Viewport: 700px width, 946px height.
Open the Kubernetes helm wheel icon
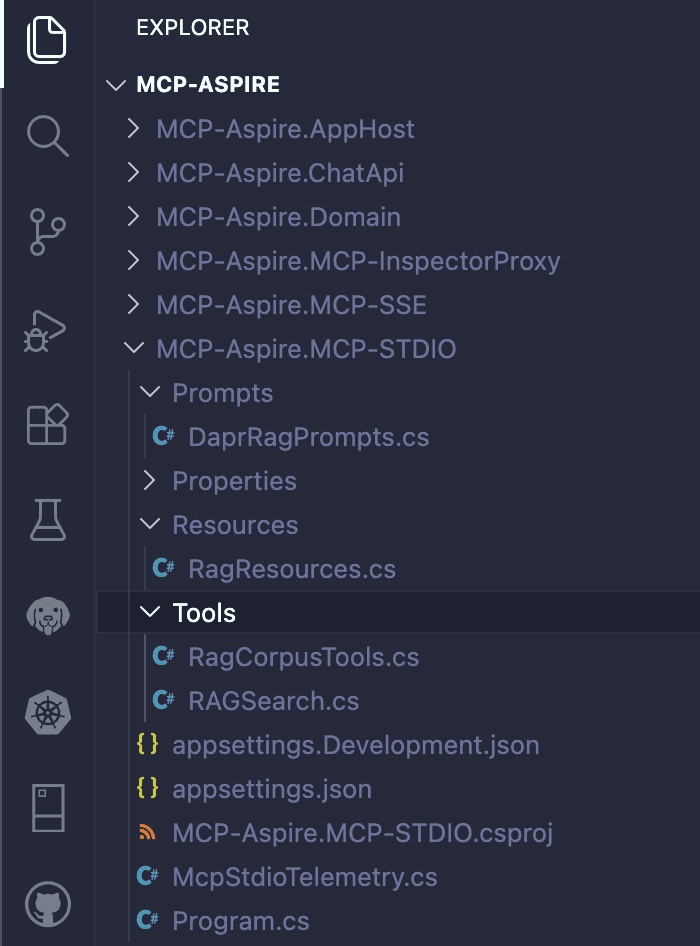click(48, 713)
